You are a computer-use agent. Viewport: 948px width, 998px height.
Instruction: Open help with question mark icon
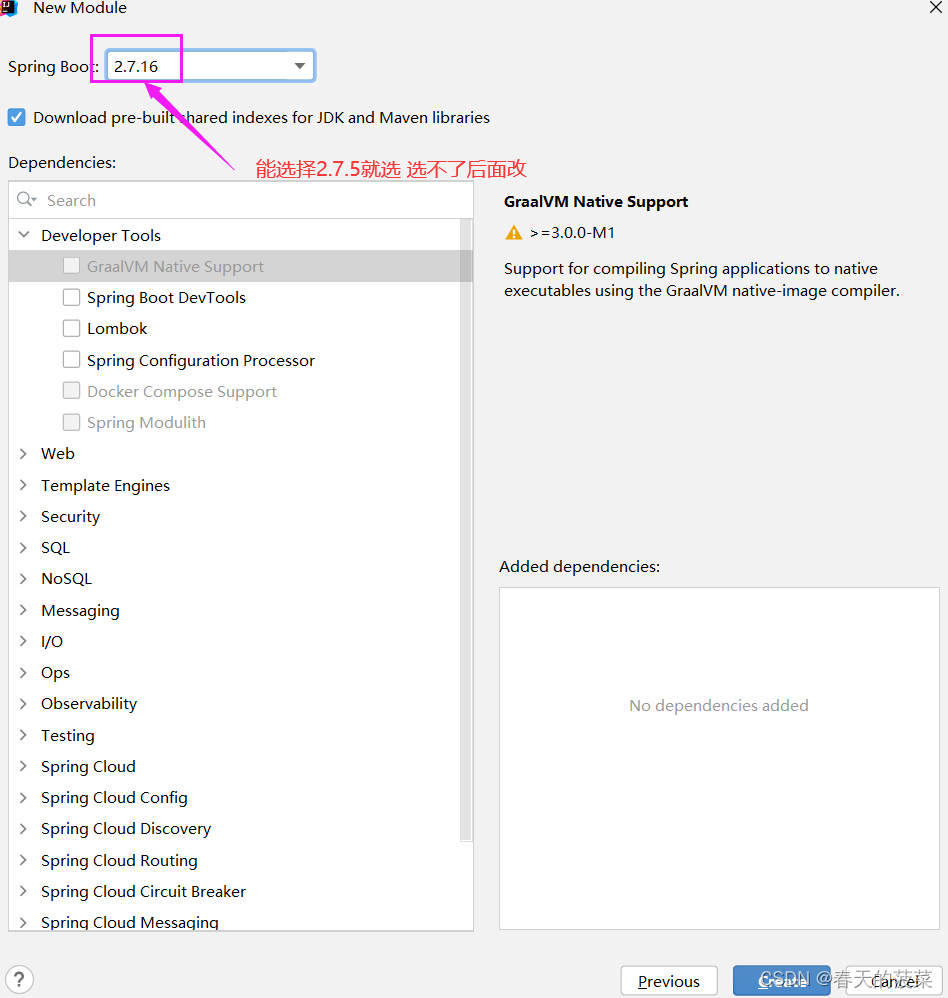tap(19, 980)
